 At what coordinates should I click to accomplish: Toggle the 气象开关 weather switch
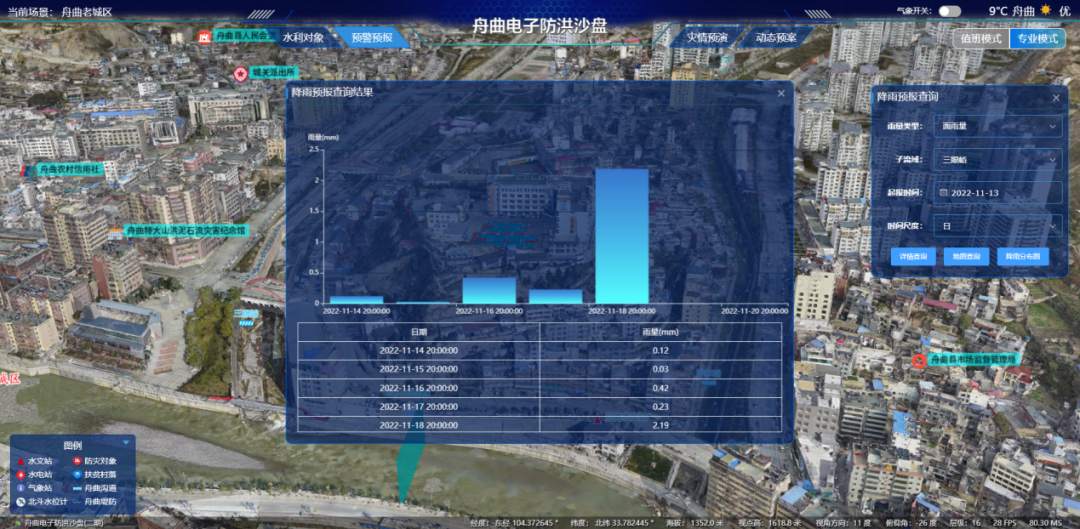(x=948, y=11)
